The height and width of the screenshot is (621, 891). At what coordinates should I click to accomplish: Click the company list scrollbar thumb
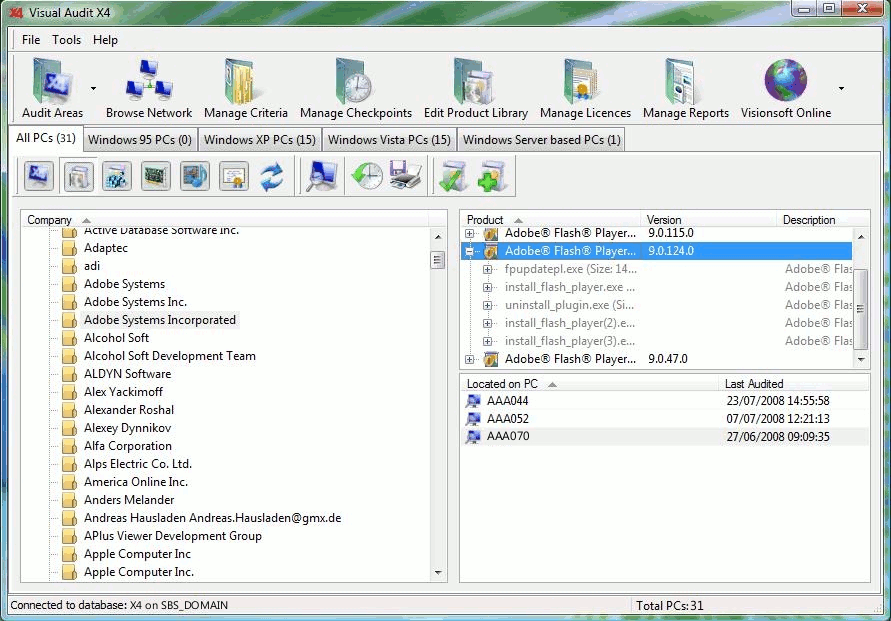tap(438, 260)
